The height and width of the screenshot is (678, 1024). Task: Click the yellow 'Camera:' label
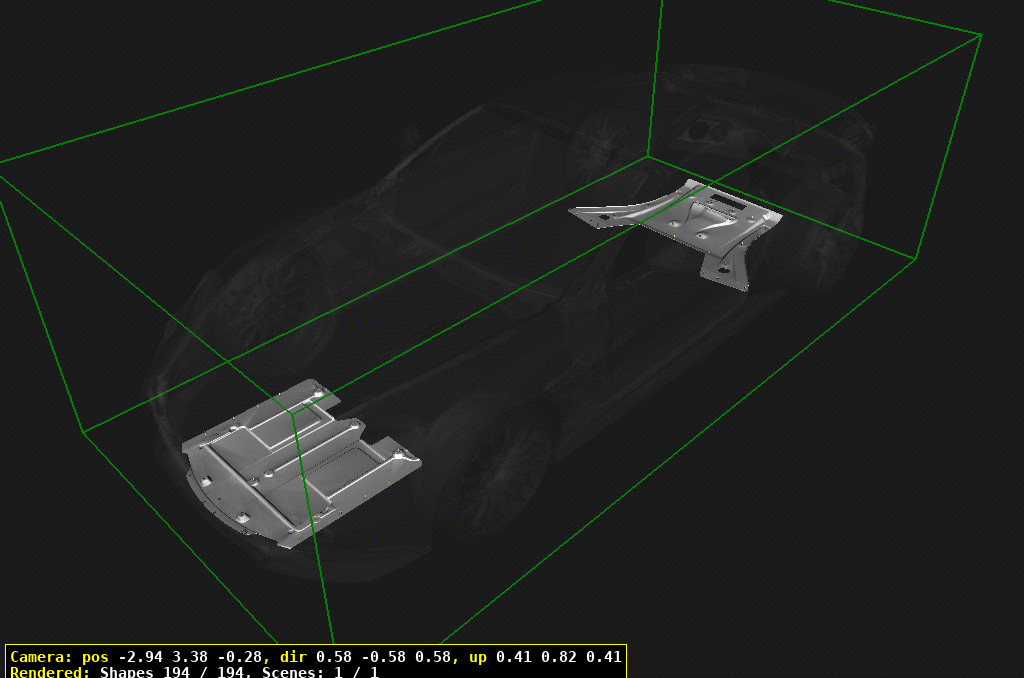pos(41,656)
